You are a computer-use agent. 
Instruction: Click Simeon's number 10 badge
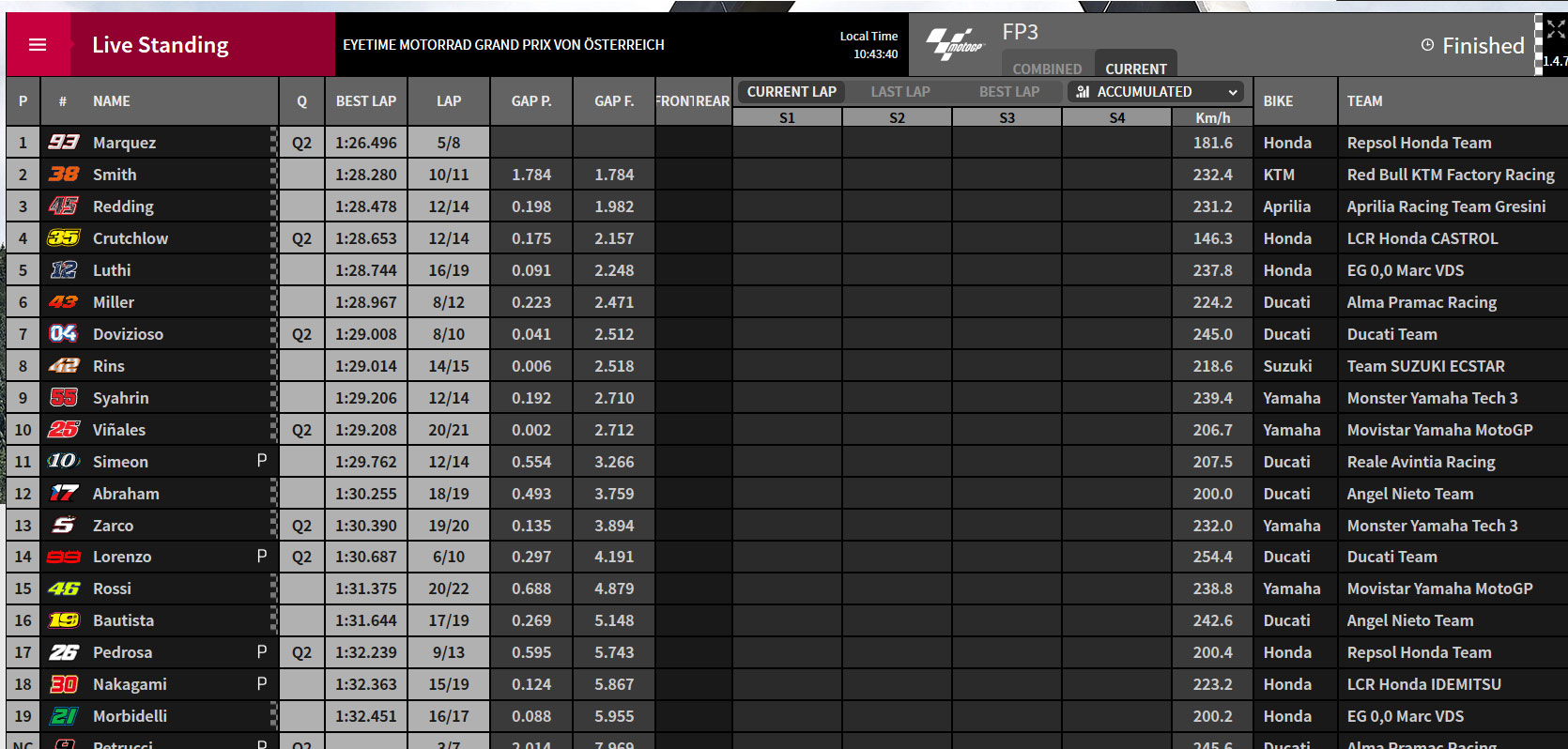point(64,461)
